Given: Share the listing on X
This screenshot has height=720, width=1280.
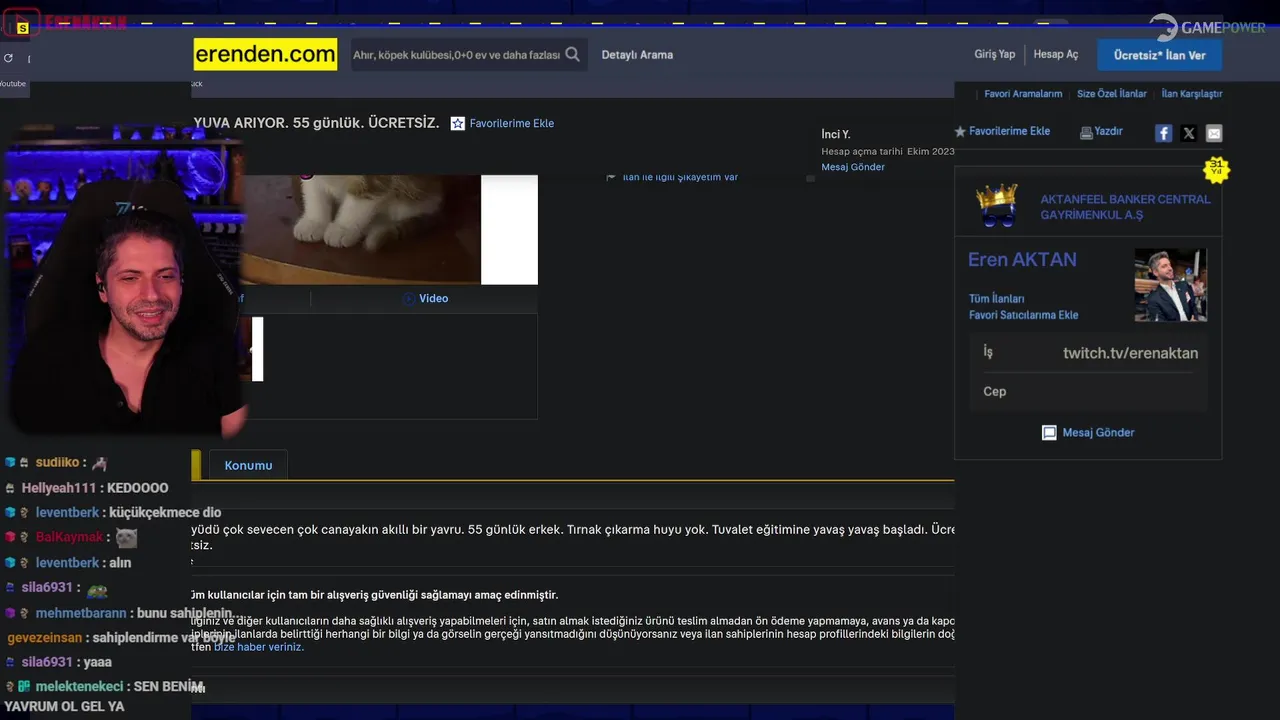Looking at the screenshot, I should point(1188,133).
